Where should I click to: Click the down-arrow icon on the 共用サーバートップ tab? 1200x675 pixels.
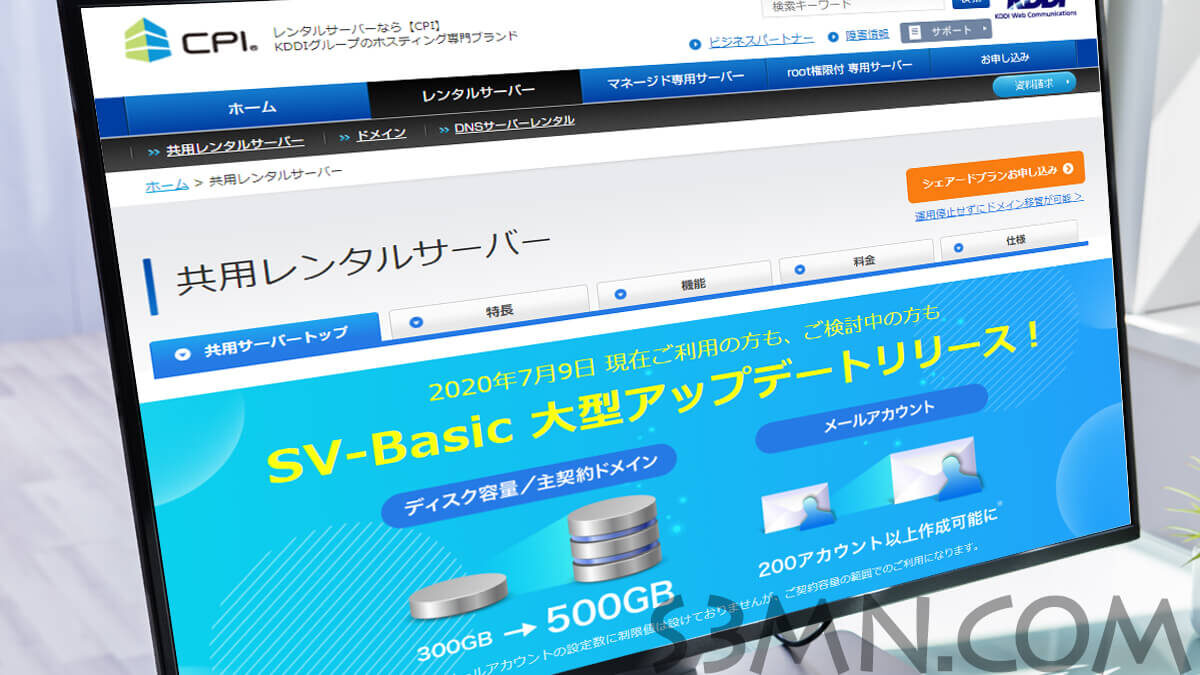(182, 354)
